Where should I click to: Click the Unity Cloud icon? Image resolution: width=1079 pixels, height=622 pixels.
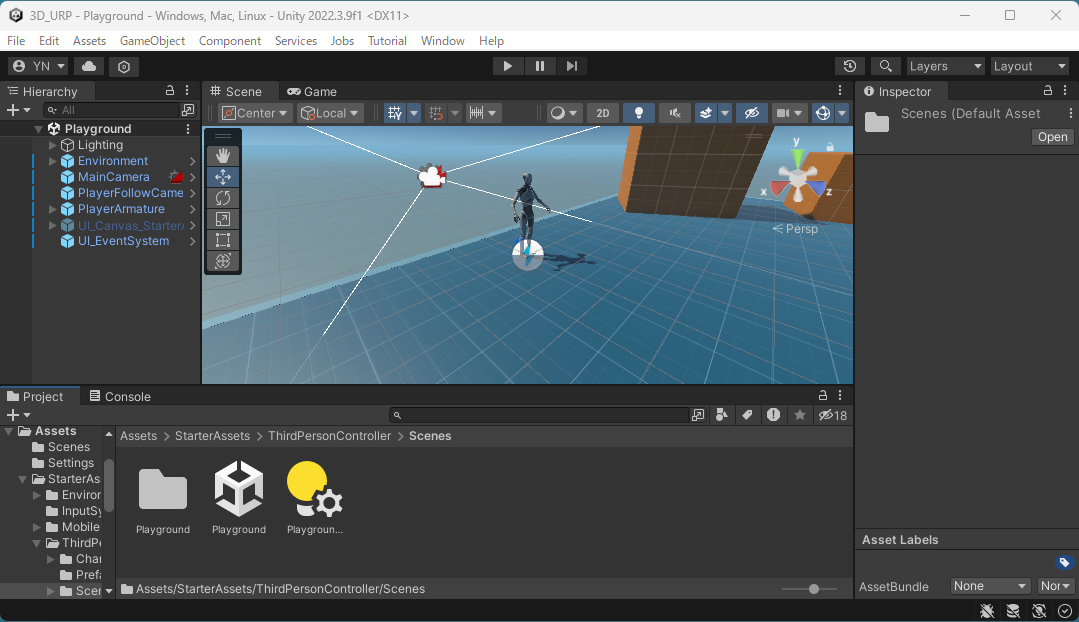(x=89, y=66)
